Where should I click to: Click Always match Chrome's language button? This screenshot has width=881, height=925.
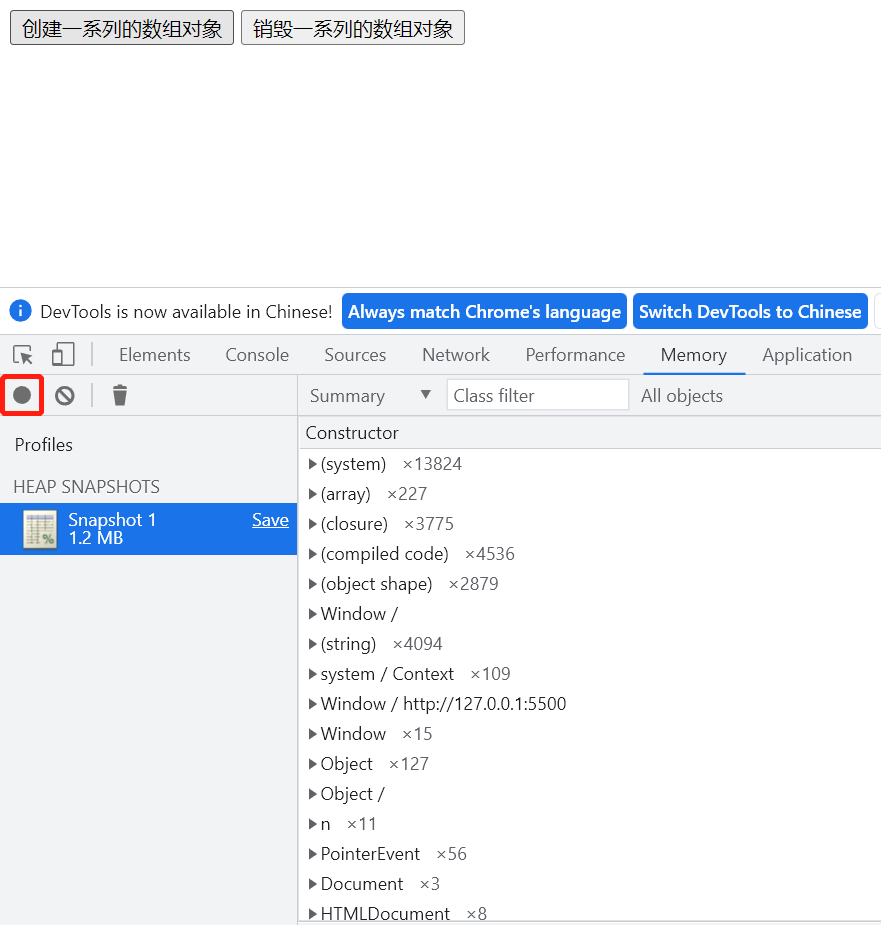pyautogui.click(x=484, y=312)
